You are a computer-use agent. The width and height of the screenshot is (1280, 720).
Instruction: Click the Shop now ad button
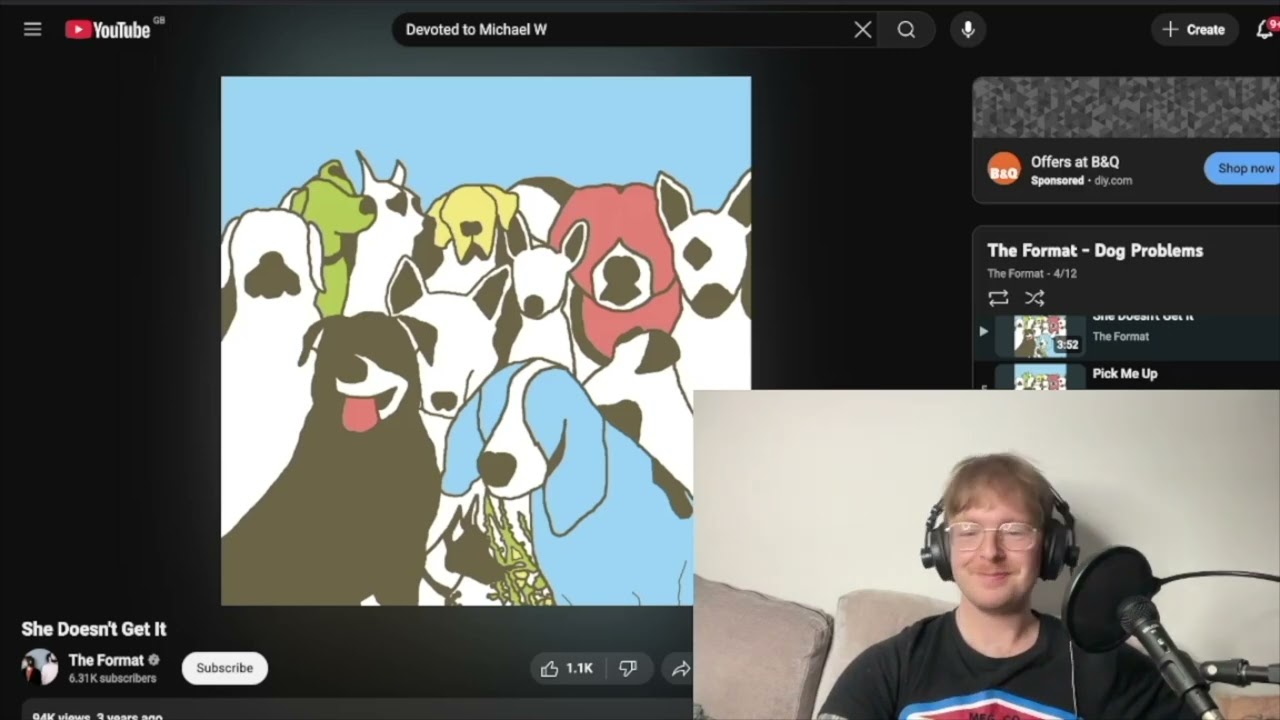pos(1243,168)
